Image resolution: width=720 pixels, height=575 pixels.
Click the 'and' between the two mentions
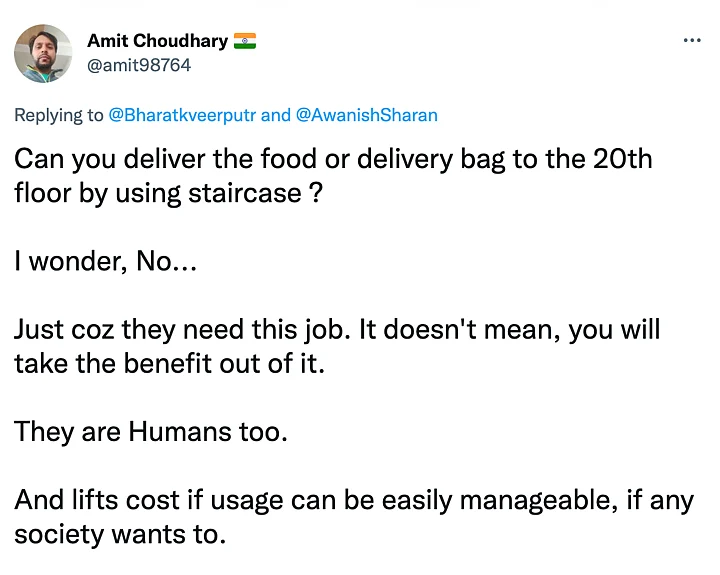pyautogui.click(x=276, y=115)
